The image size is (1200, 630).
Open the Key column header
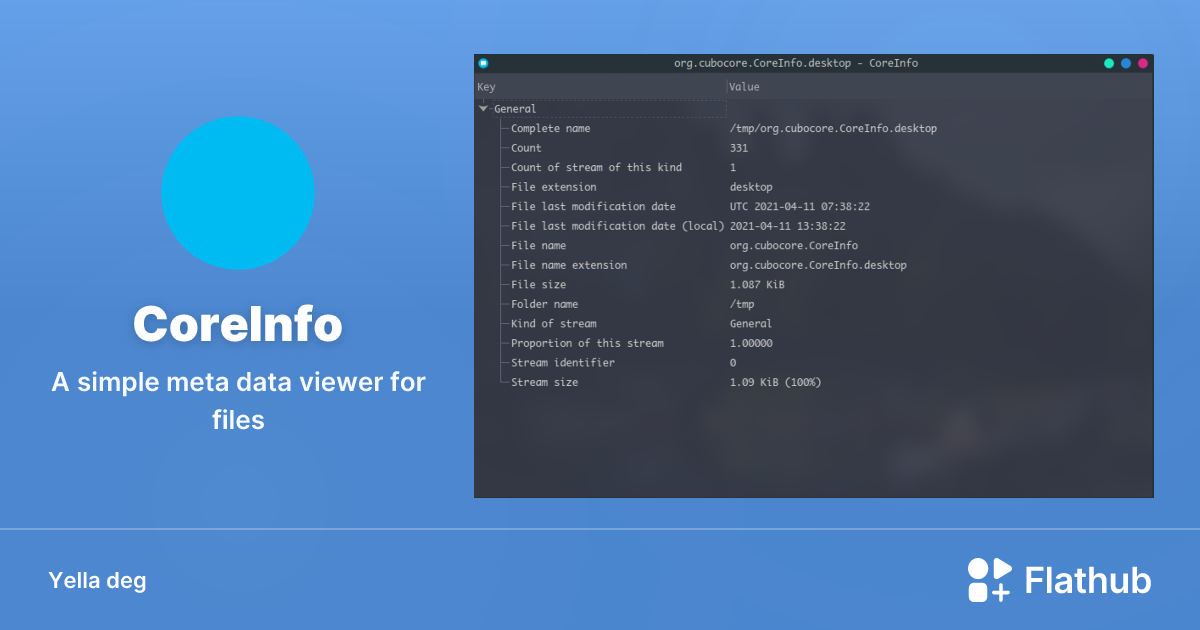(x=485, y=86)
